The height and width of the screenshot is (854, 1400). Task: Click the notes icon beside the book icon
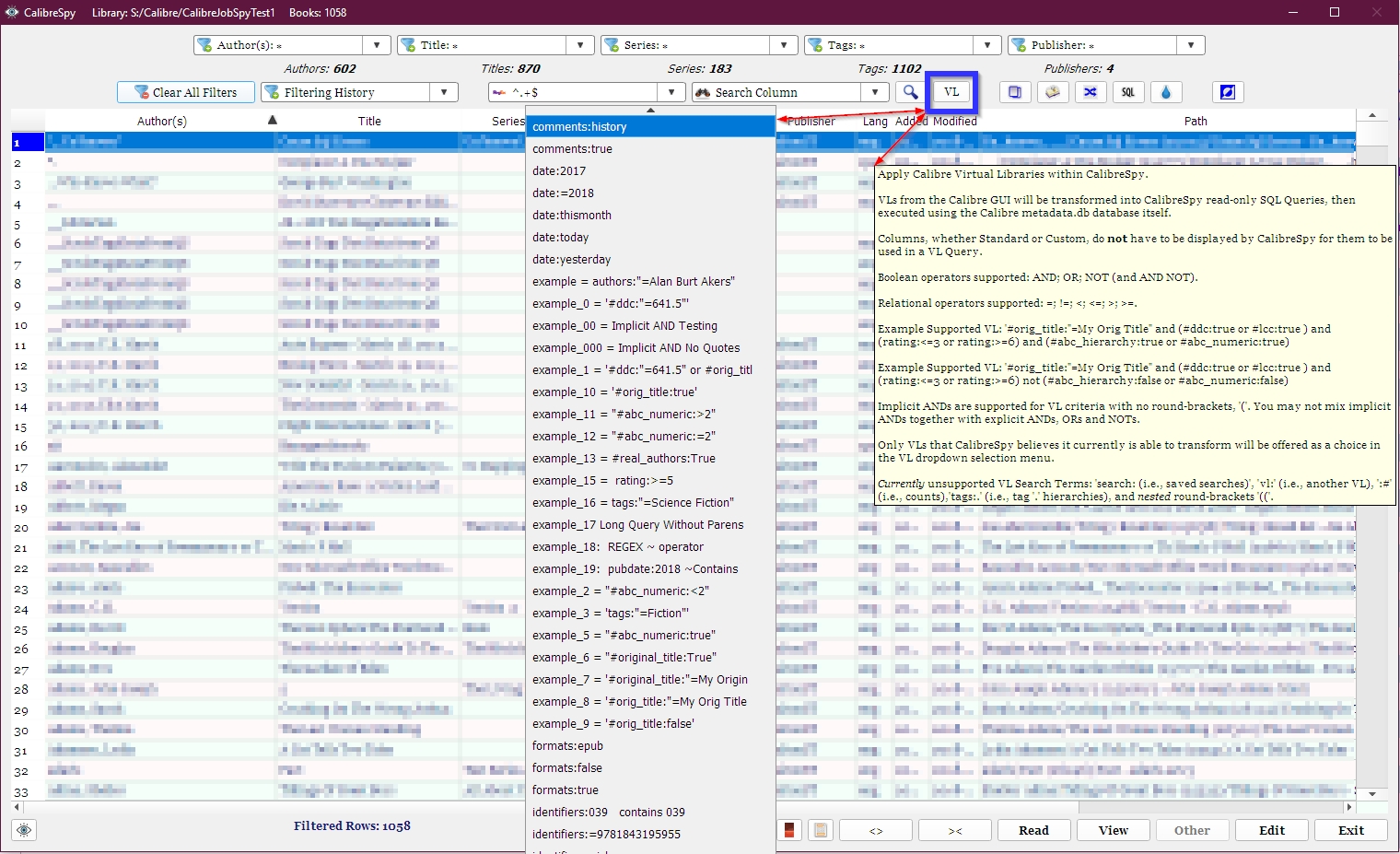[1053, 92]
